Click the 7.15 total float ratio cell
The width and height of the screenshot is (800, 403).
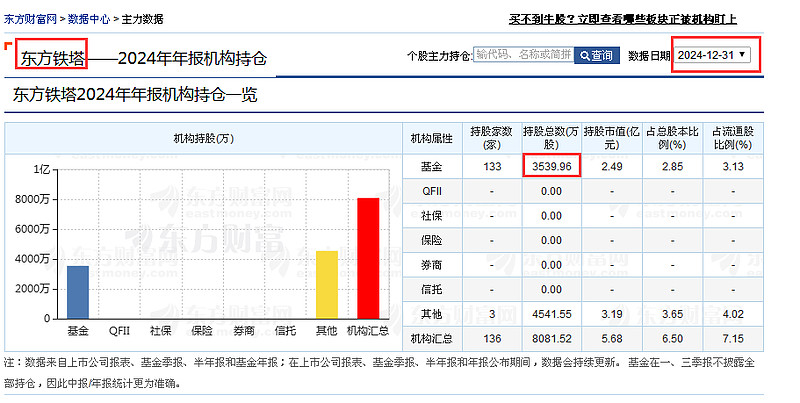click(733, 339)
